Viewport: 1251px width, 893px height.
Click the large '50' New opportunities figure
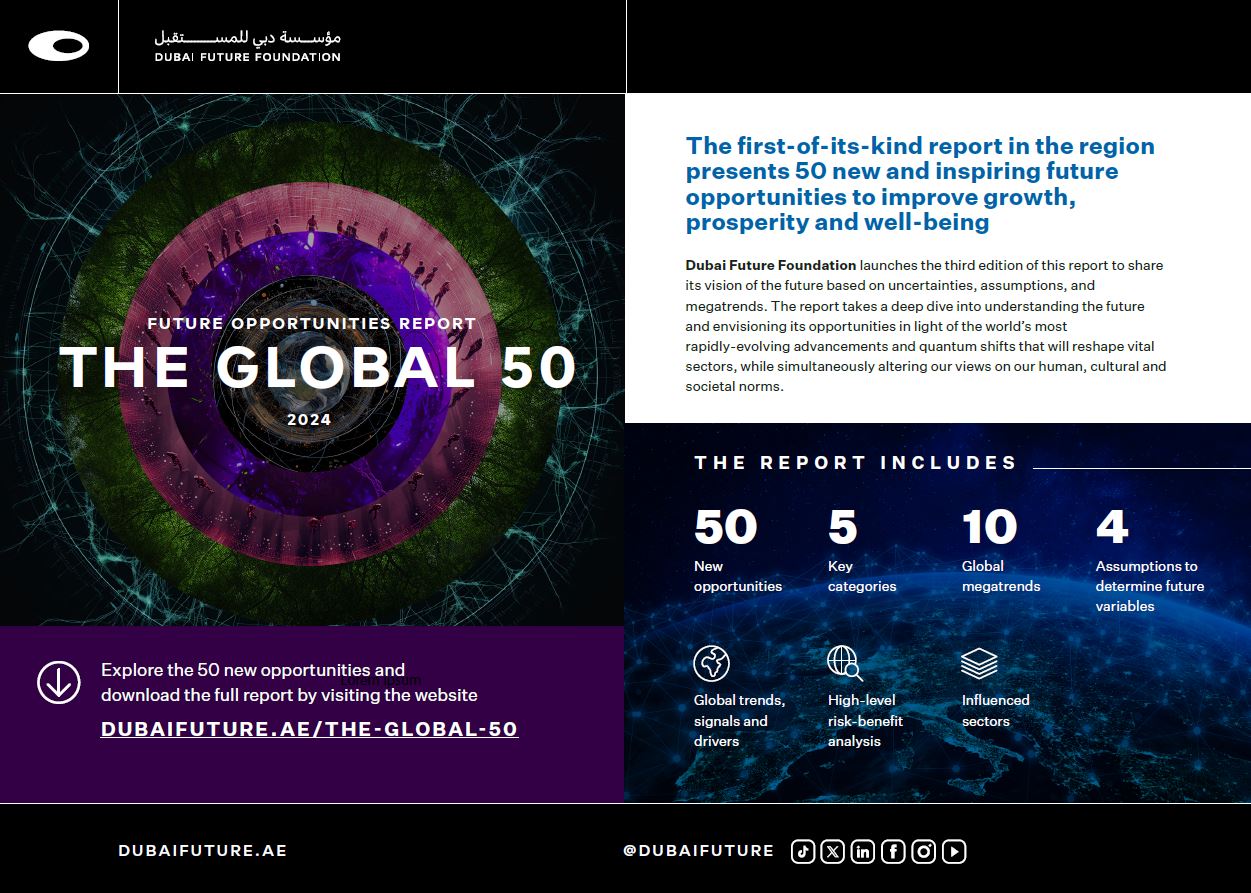coord(726,527)
